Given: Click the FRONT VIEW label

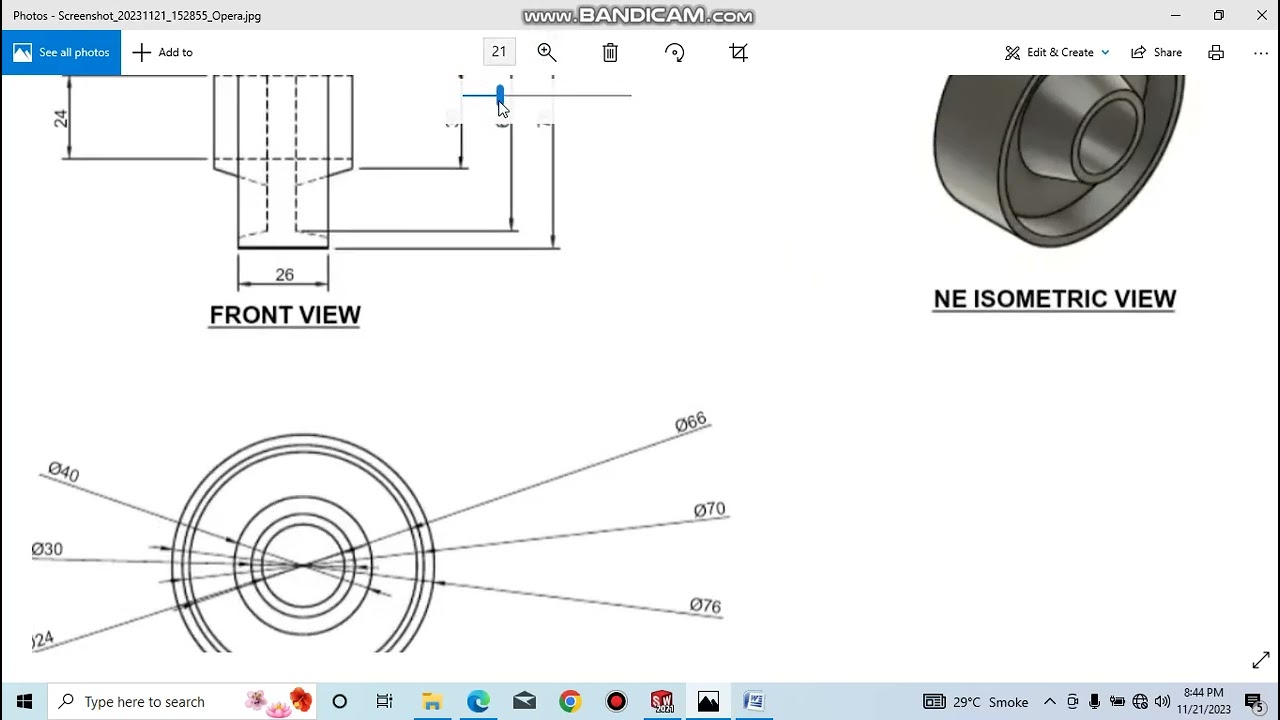Looking at the screenshot, I should pos(285,315).
